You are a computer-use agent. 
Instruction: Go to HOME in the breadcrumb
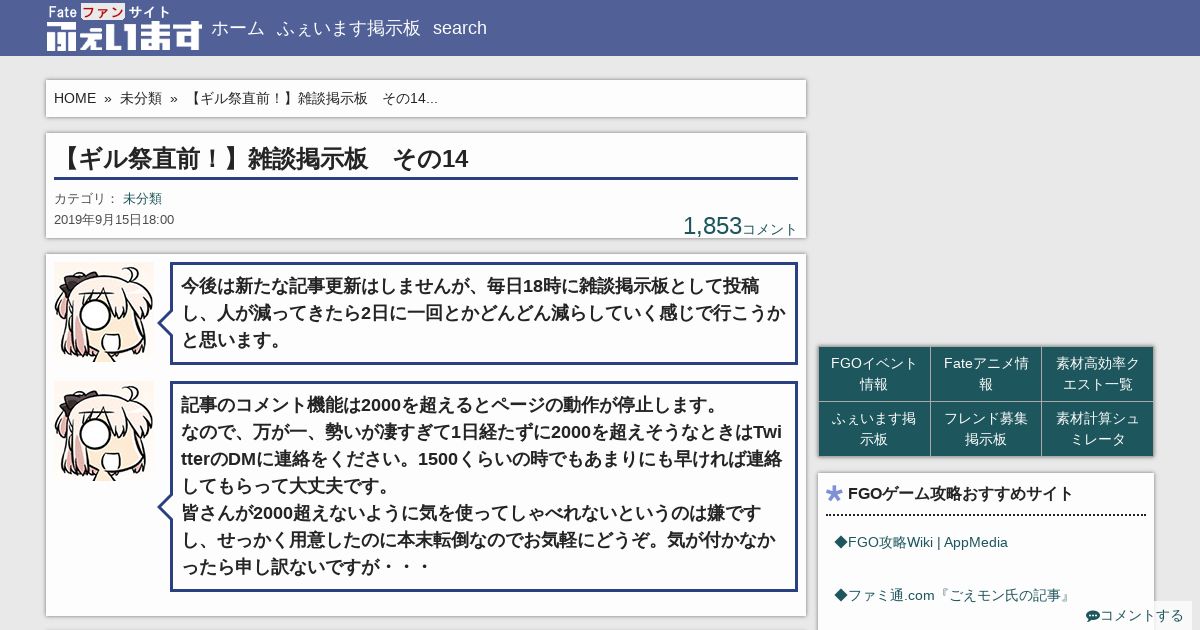click(x=75, y=98)
